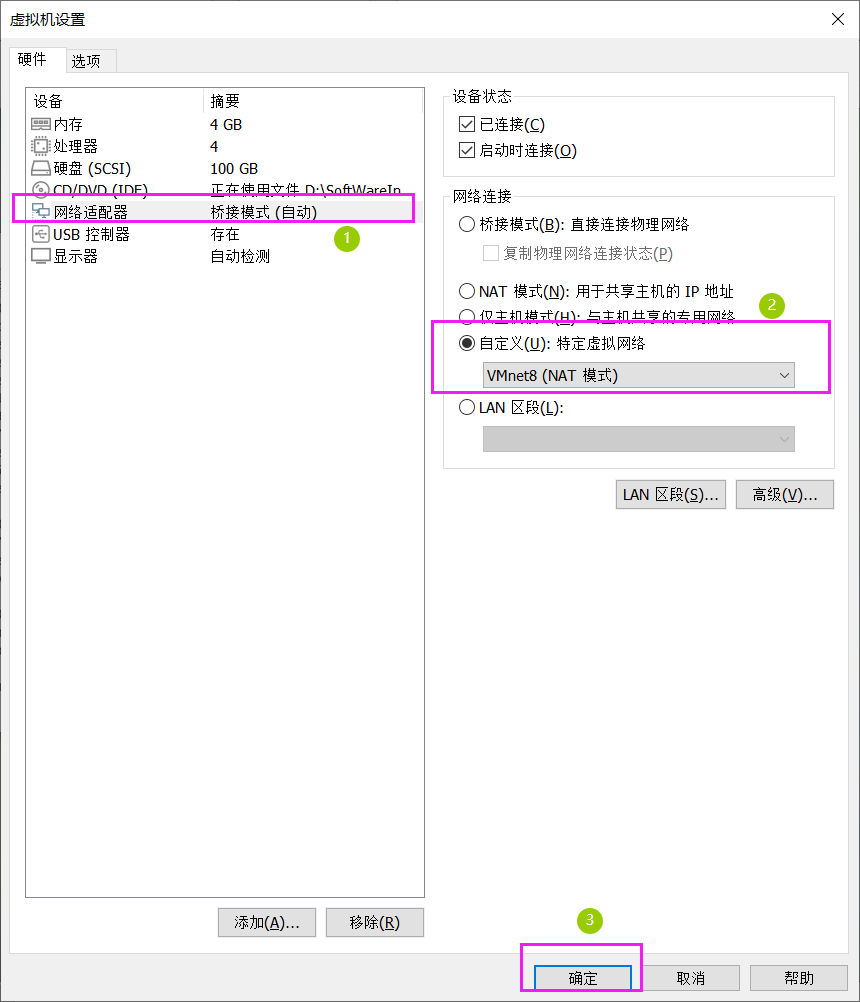The width and height of the screenshot is (860, 1002).
Task: Select the CD/DVD (IDE) device icon
Action: pyautogui.click(x=40, y=189)
